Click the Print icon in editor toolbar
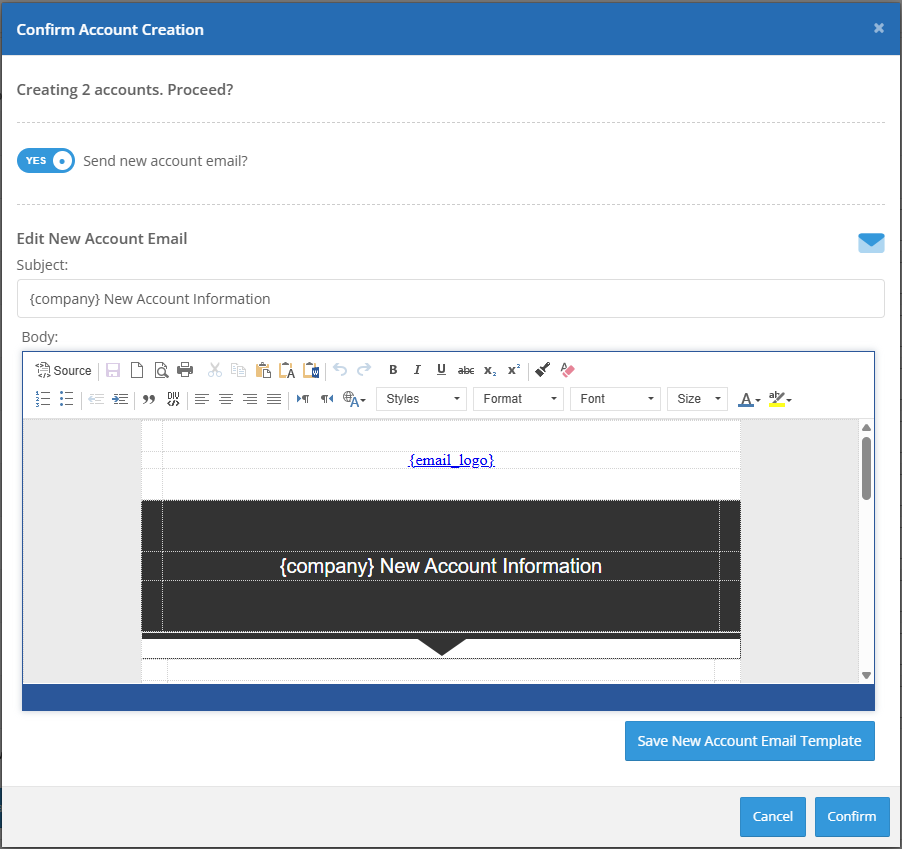902x849 pixels. click(x=185, y=370)
